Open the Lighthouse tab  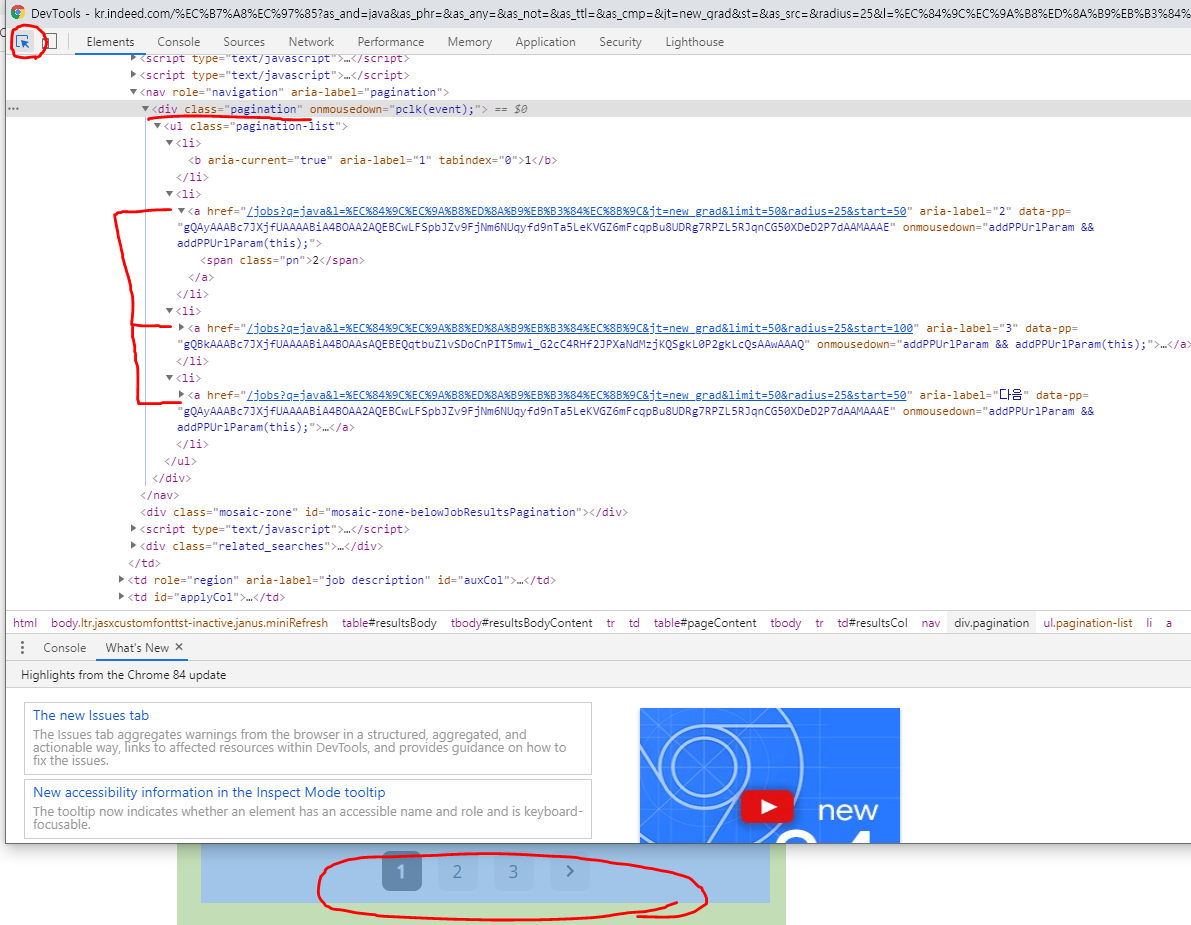click(694, 42)
